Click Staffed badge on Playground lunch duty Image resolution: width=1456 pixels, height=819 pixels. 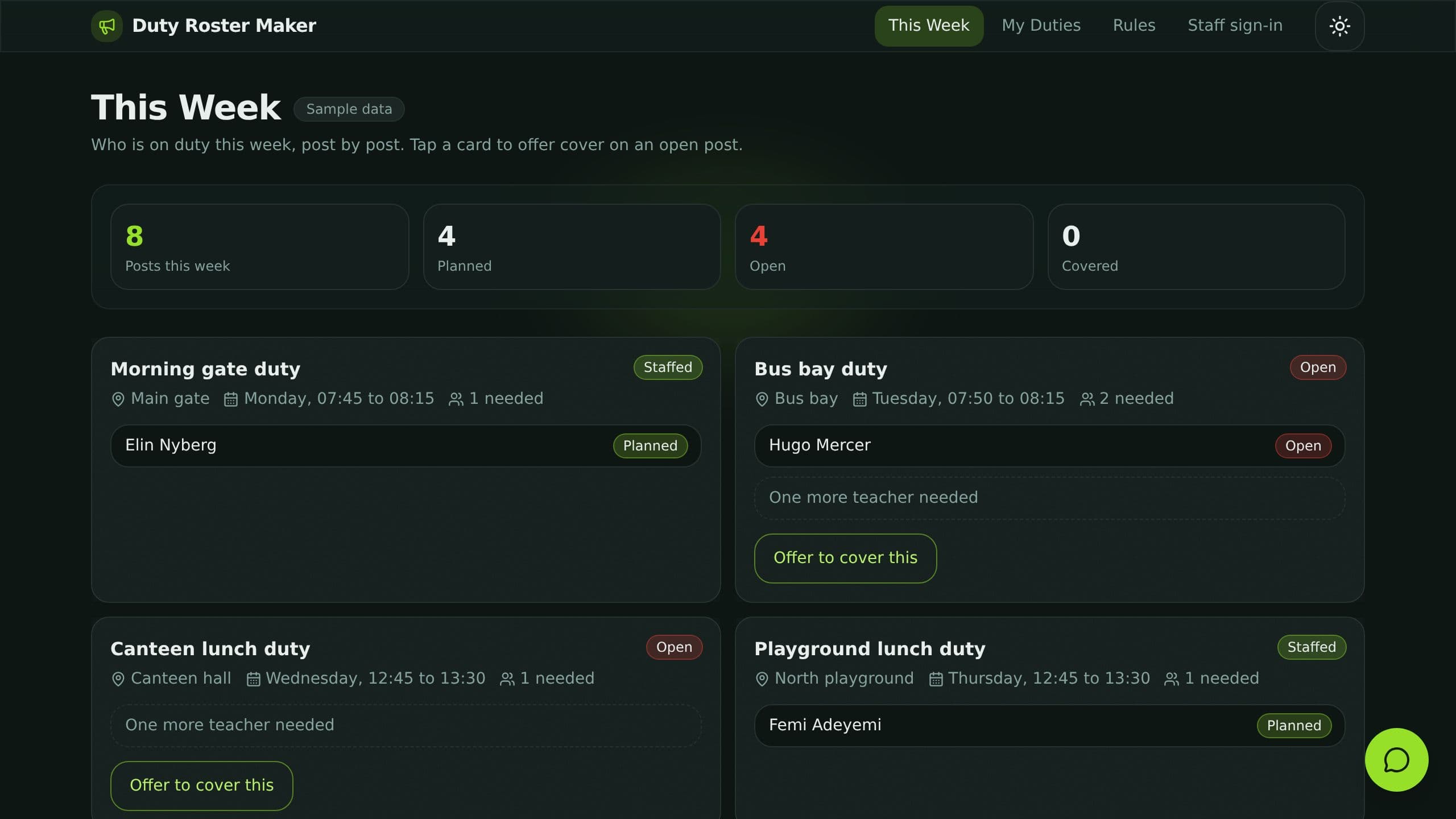tap(1312, 647)
